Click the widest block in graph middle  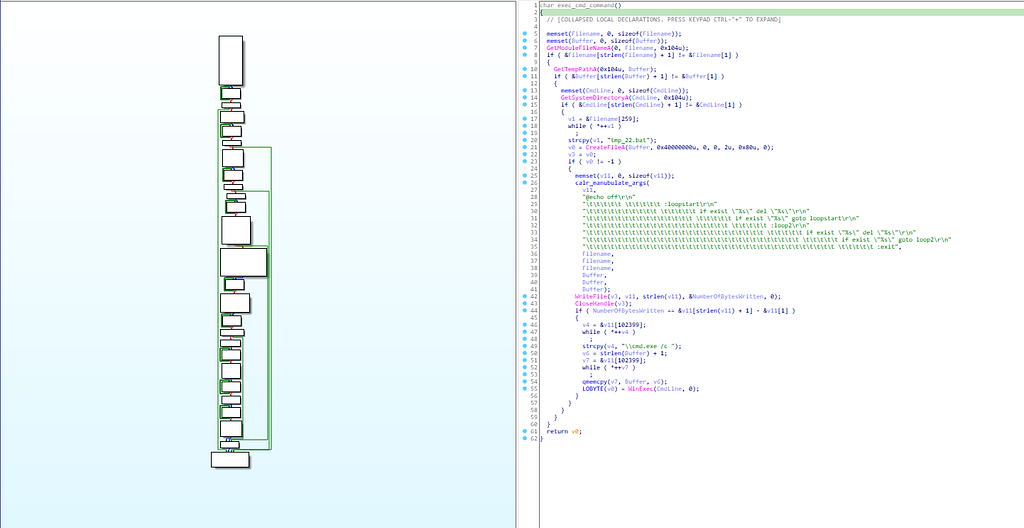tap(243, 262)
